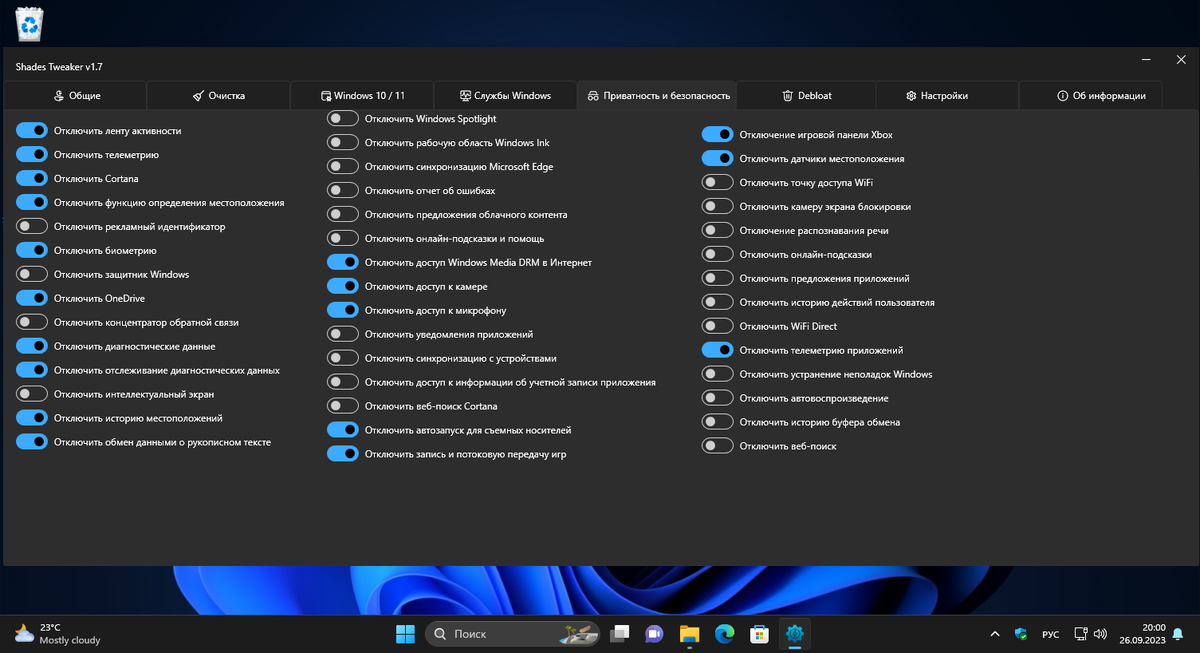
Task: Enable Отключить рекламный идентификатор switch
Action: (32, 226)
